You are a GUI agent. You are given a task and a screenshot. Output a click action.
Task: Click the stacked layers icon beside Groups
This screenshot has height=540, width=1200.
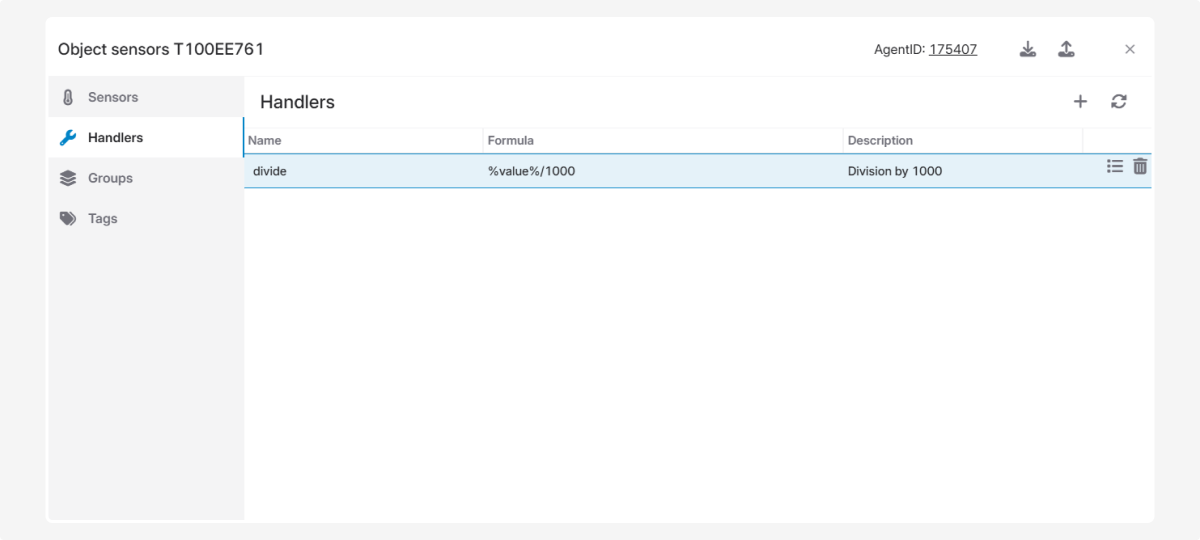(68, 178)
